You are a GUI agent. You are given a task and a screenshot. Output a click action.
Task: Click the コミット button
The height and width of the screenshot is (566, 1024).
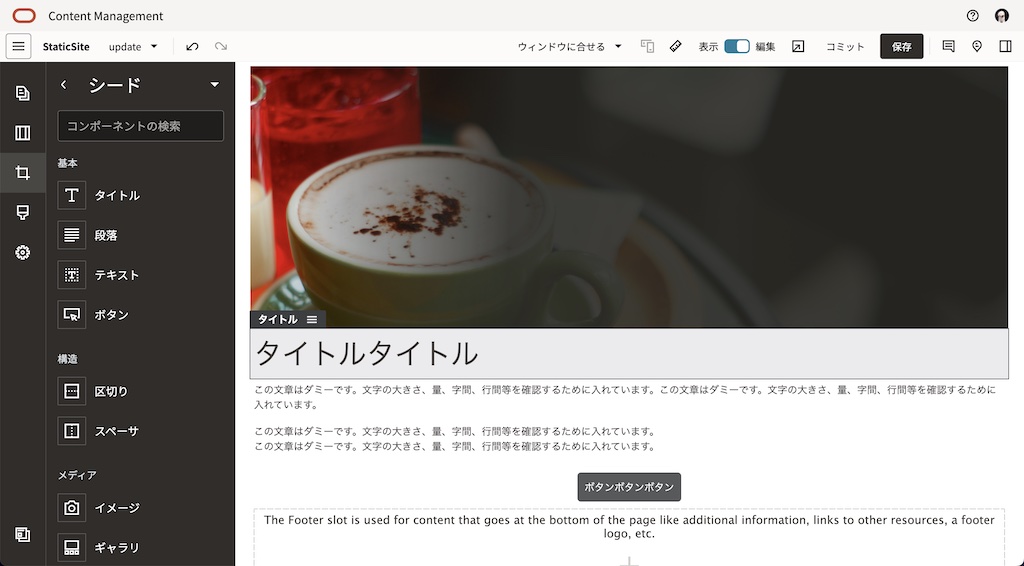pyautogui.click(x=845, y=47)
